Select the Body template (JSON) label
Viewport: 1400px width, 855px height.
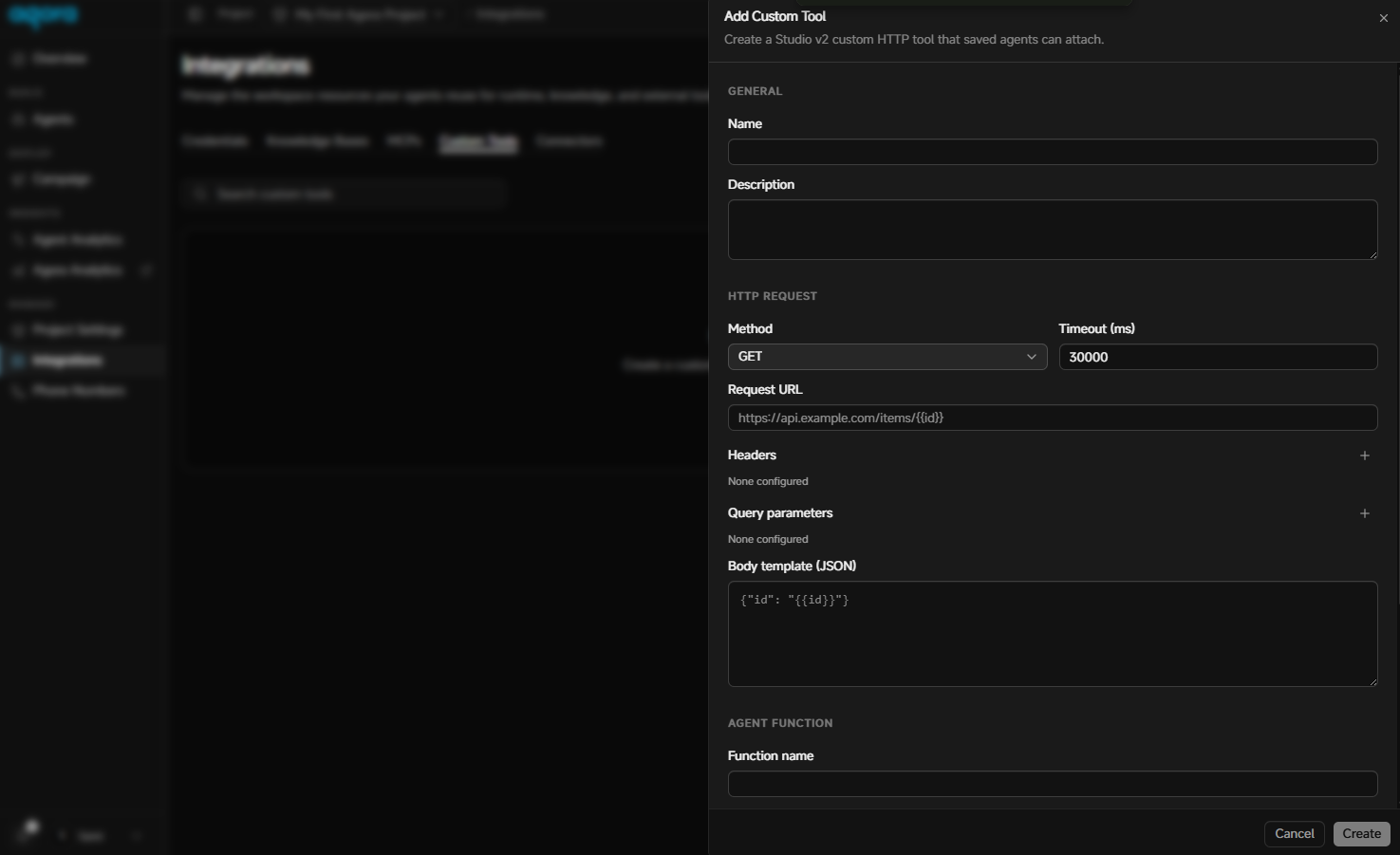pyautogui.click(x=792, y=567)
